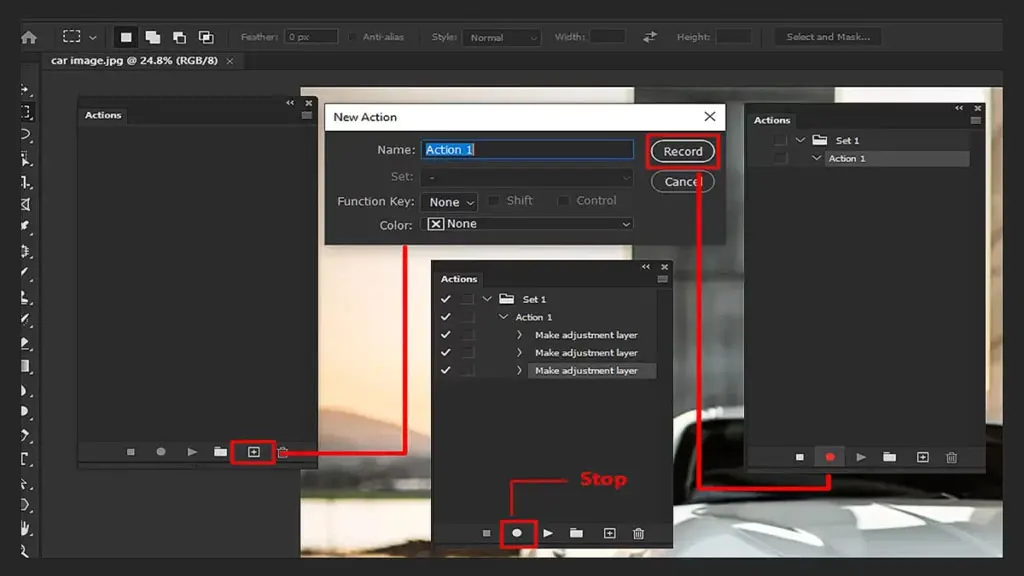Click the Action 1 name input field

tap(528, 150)
